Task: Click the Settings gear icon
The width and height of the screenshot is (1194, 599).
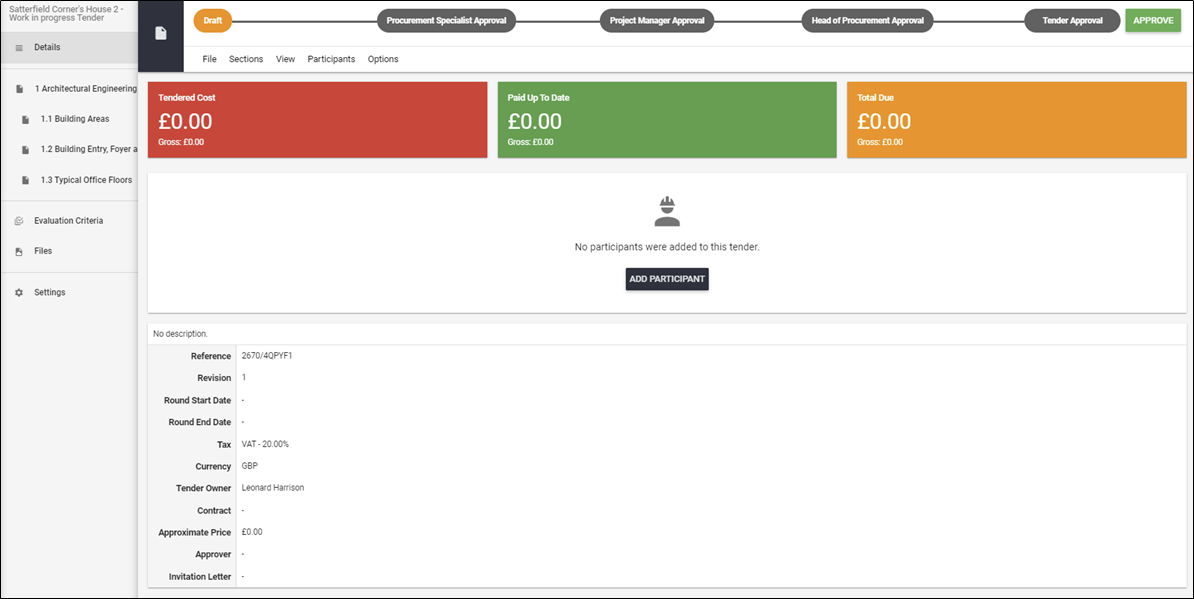Action: tap(19, 292)
